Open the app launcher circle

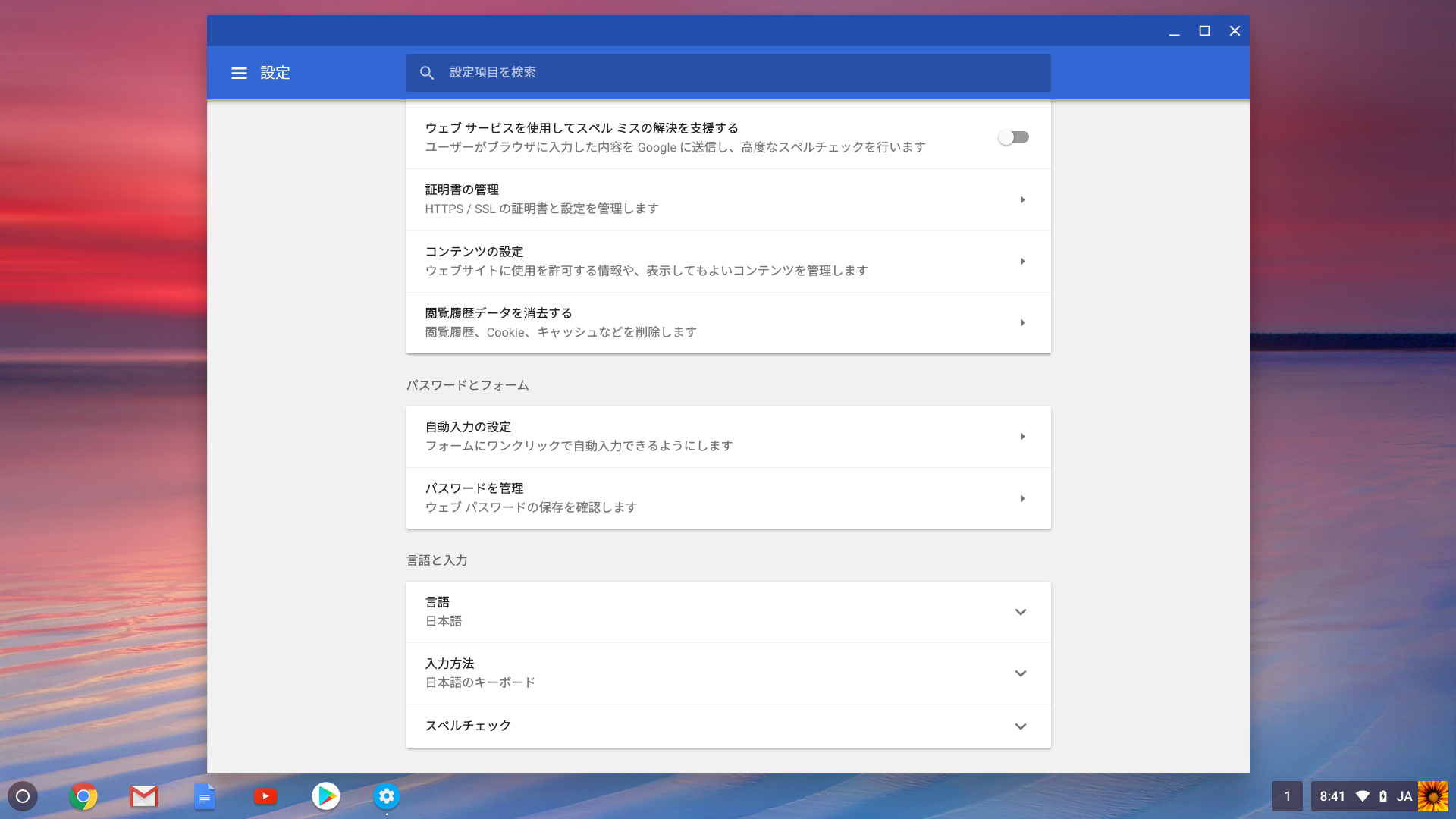[23, 796]
